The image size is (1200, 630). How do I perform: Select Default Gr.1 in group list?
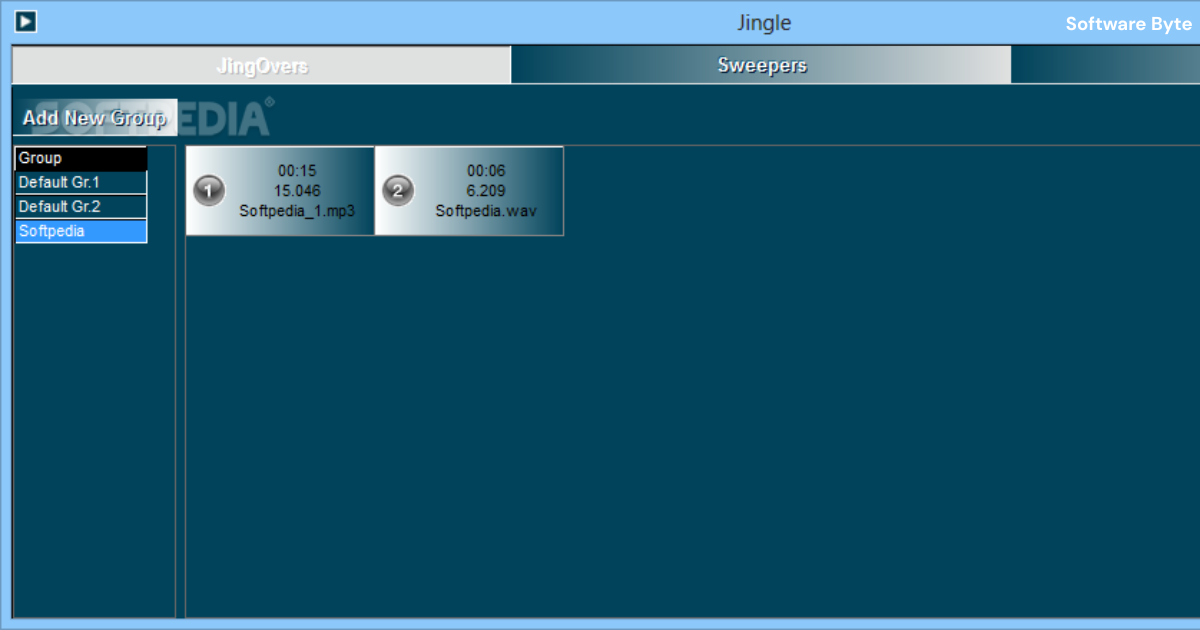coord(81,183)
